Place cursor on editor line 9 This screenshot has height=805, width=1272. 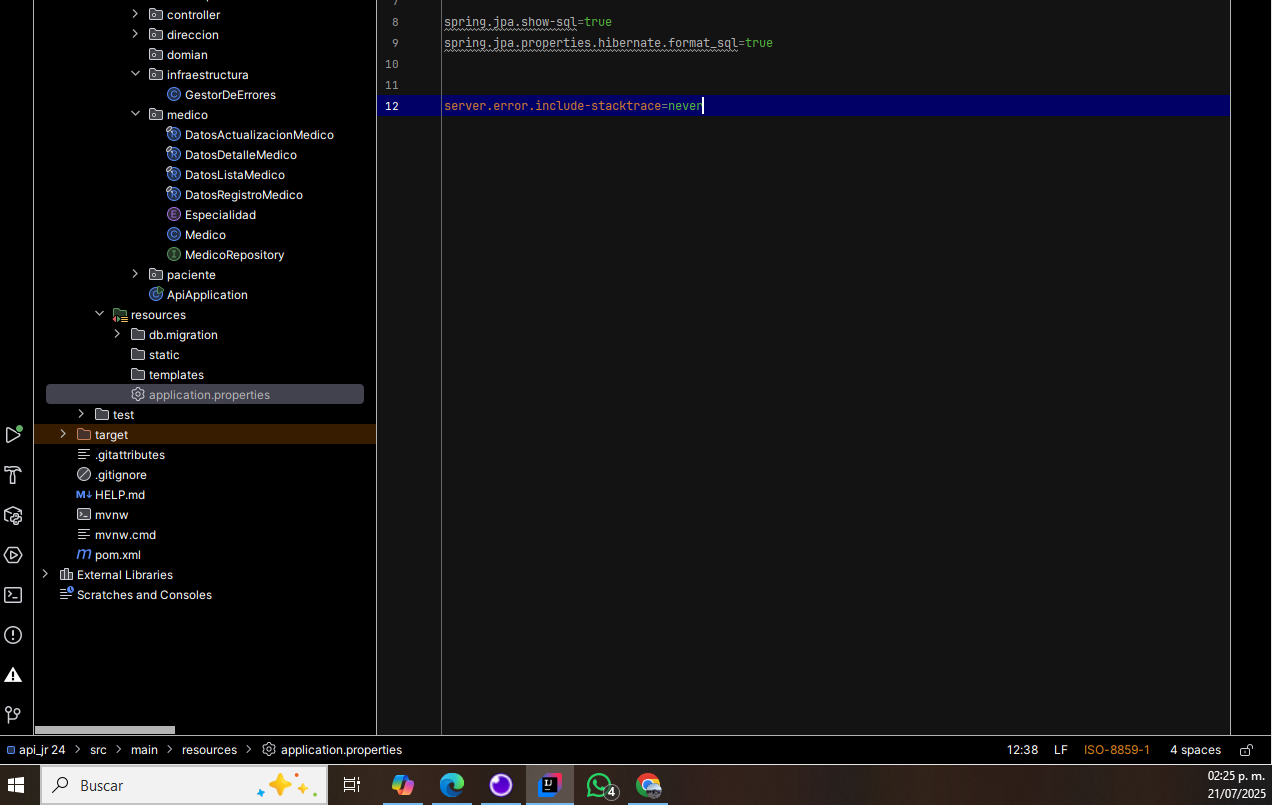pos(608,43)
